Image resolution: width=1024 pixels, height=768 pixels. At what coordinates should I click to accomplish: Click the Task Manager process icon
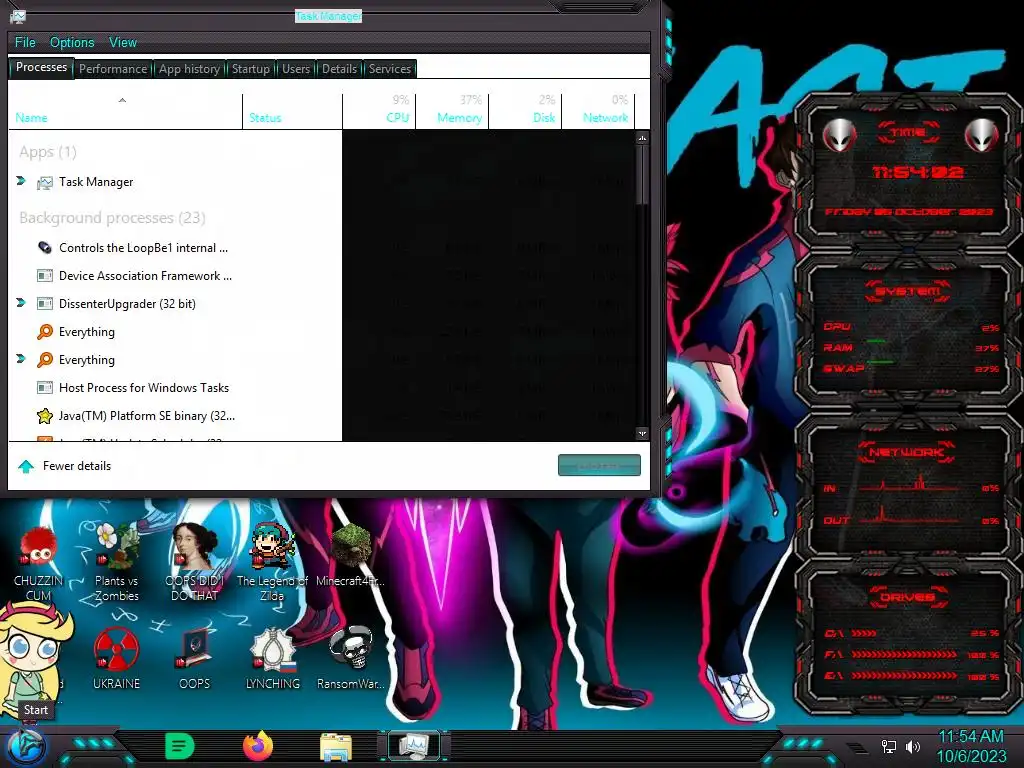[x=44, y=183]
